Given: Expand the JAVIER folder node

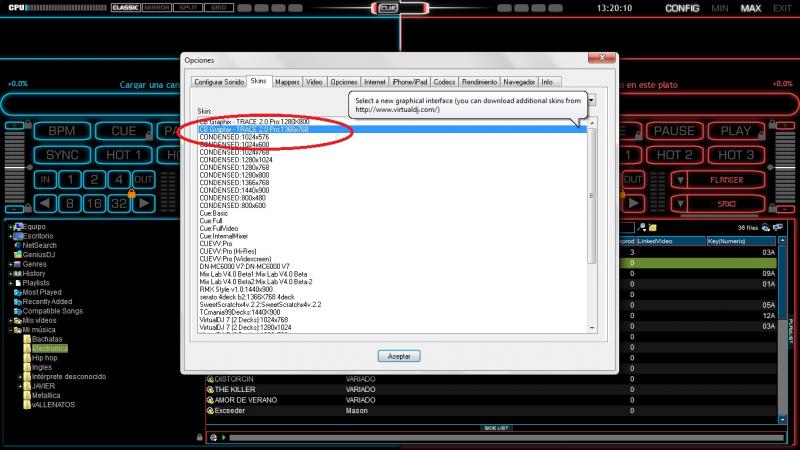Looking at the screenshot, I should point(20,386).
